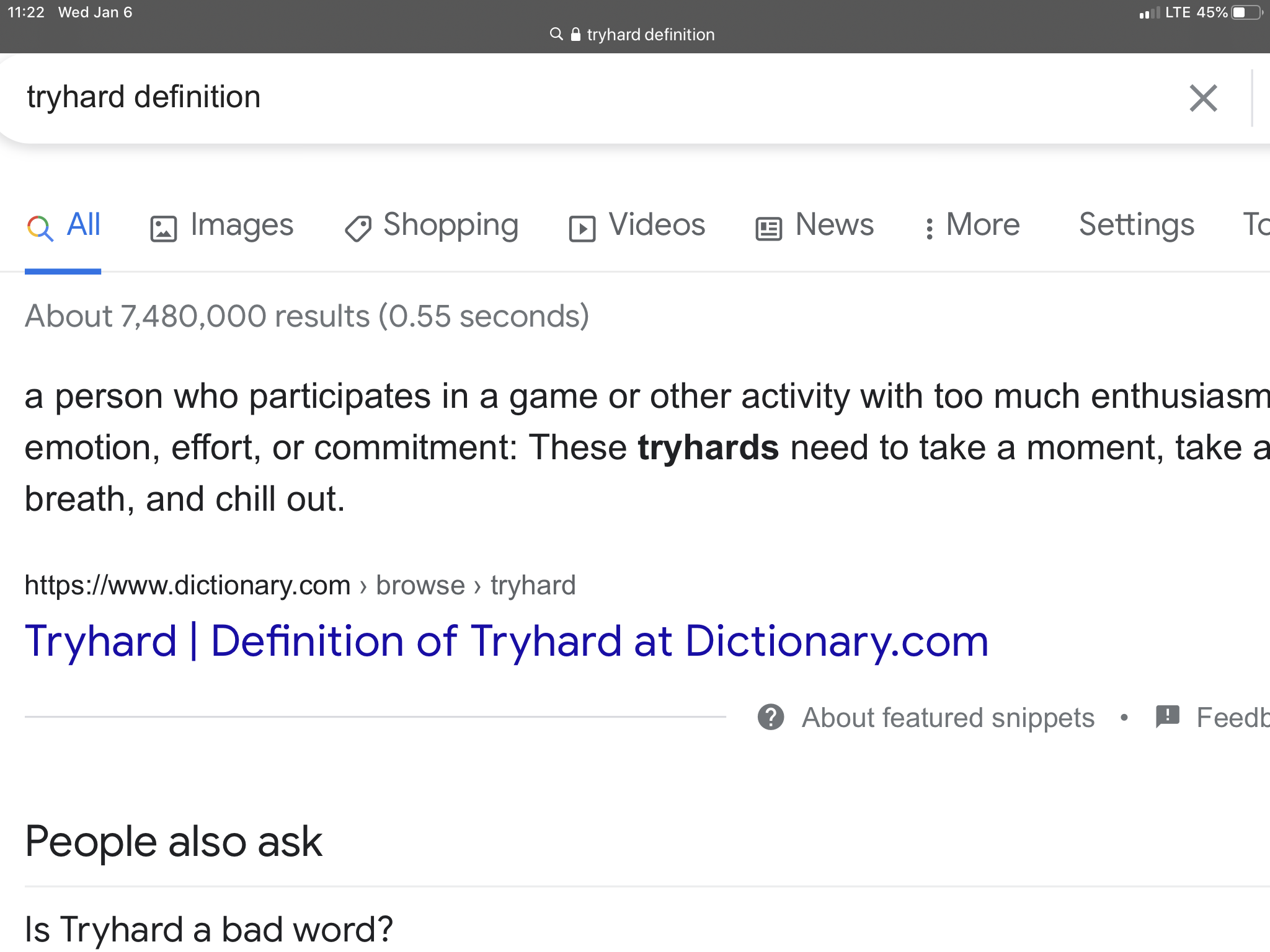Open Tryhard definition at Dictionary.com link
The image size is (1270, 952).
point(506,640)
